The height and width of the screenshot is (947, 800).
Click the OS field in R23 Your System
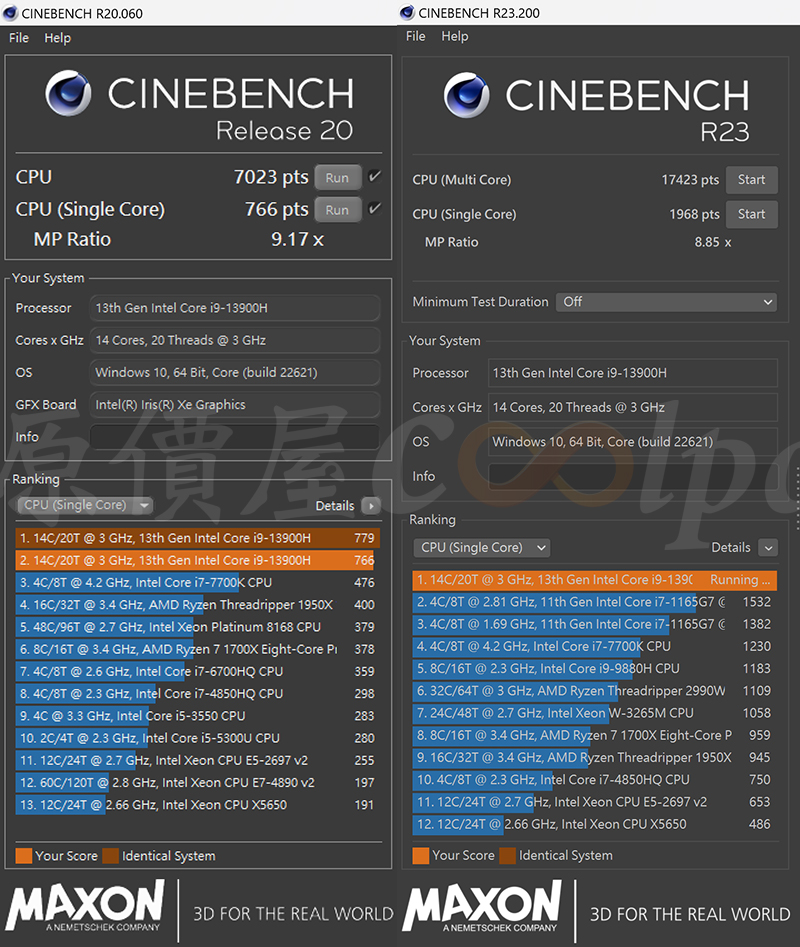click(x=633, y=441)
